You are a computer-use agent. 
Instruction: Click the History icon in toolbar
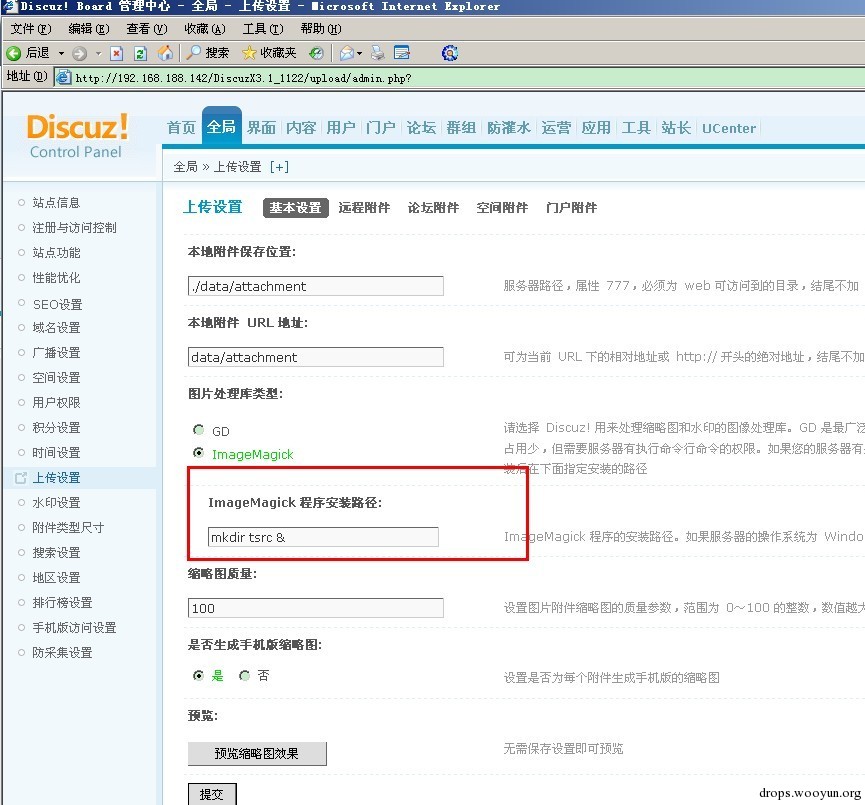tap(316, 53)
